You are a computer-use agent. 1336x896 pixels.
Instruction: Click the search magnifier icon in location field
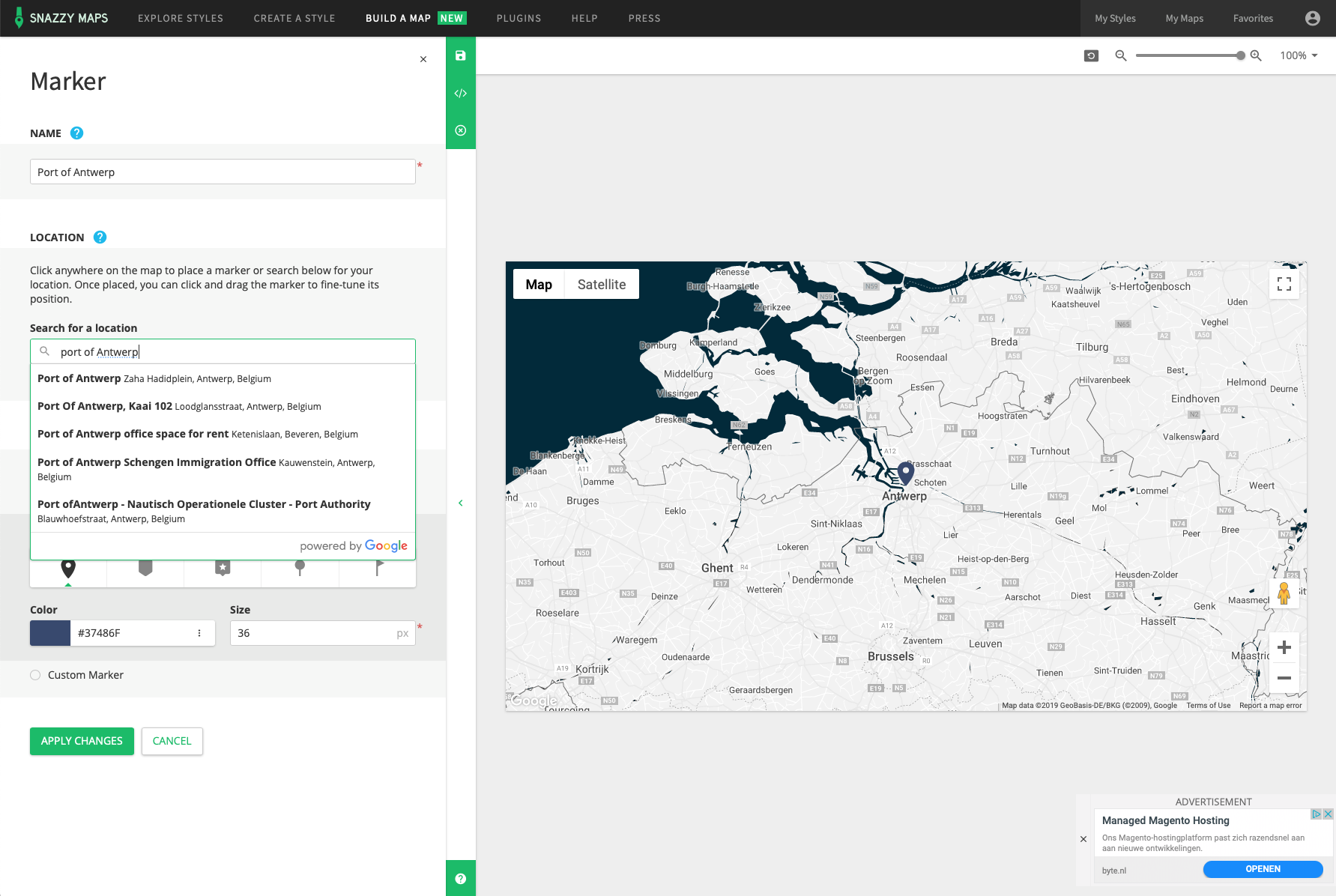click(44, 351)
